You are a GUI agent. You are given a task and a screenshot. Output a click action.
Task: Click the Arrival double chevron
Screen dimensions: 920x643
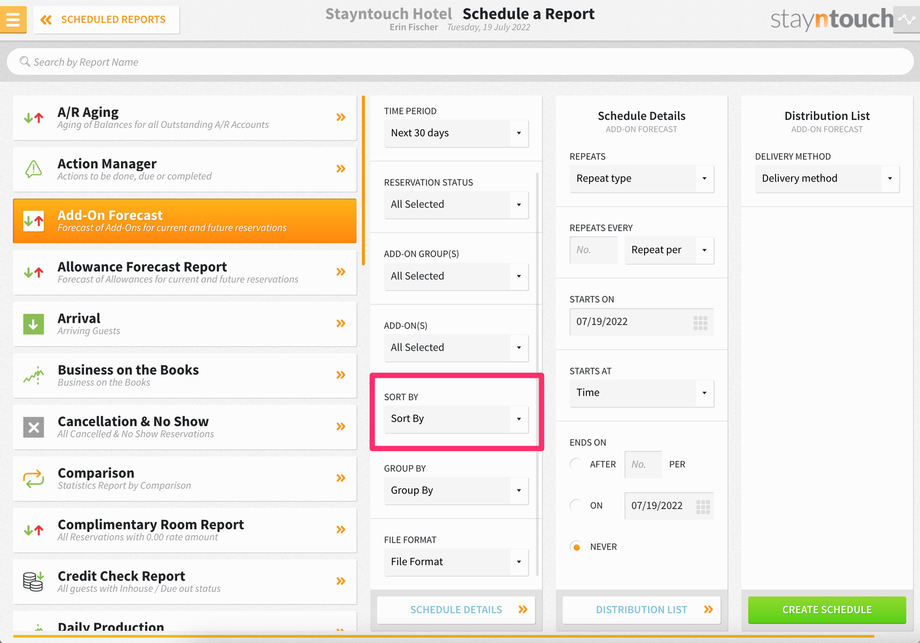tap(340, 323)
